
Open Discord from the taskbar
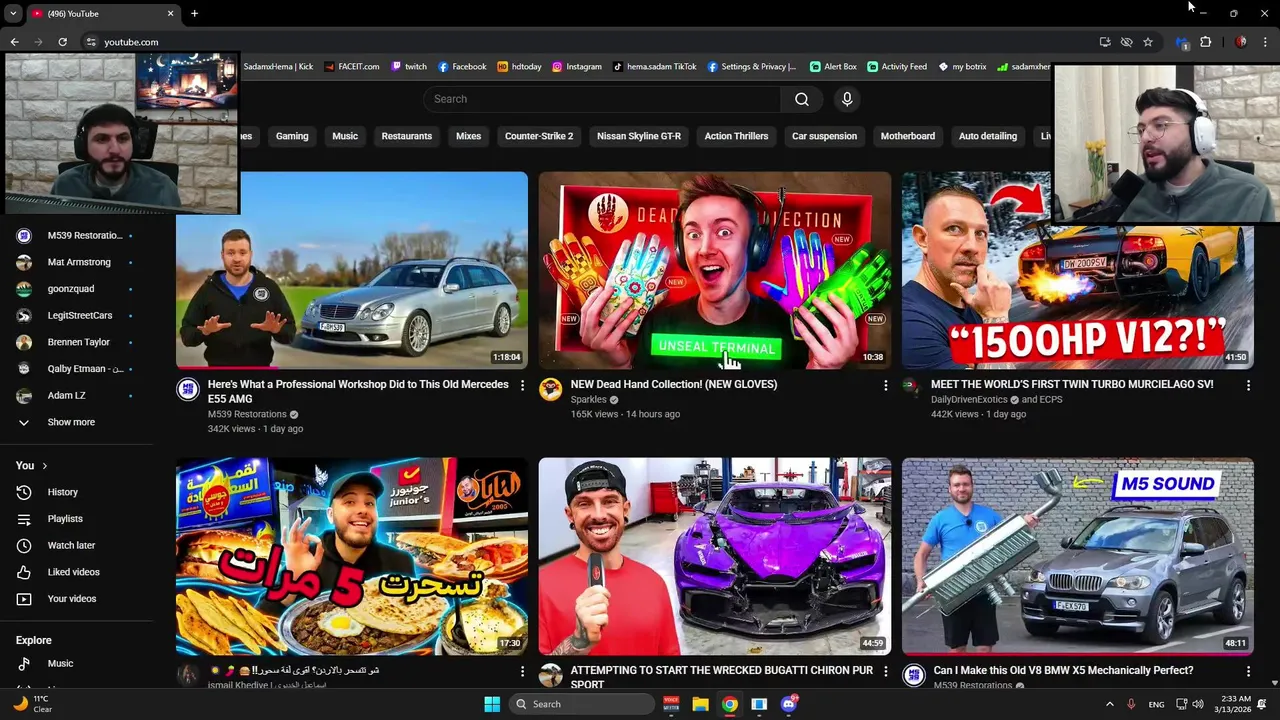click(789, 704)
